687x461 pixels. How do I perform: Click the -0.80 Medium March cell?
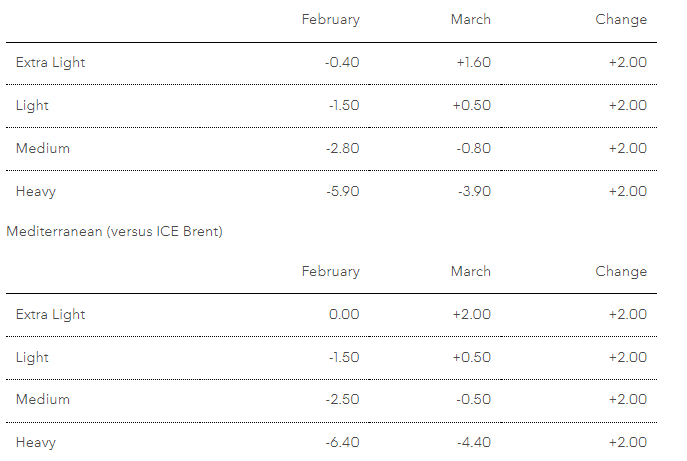pyautogui.click(x=472, y=148)
